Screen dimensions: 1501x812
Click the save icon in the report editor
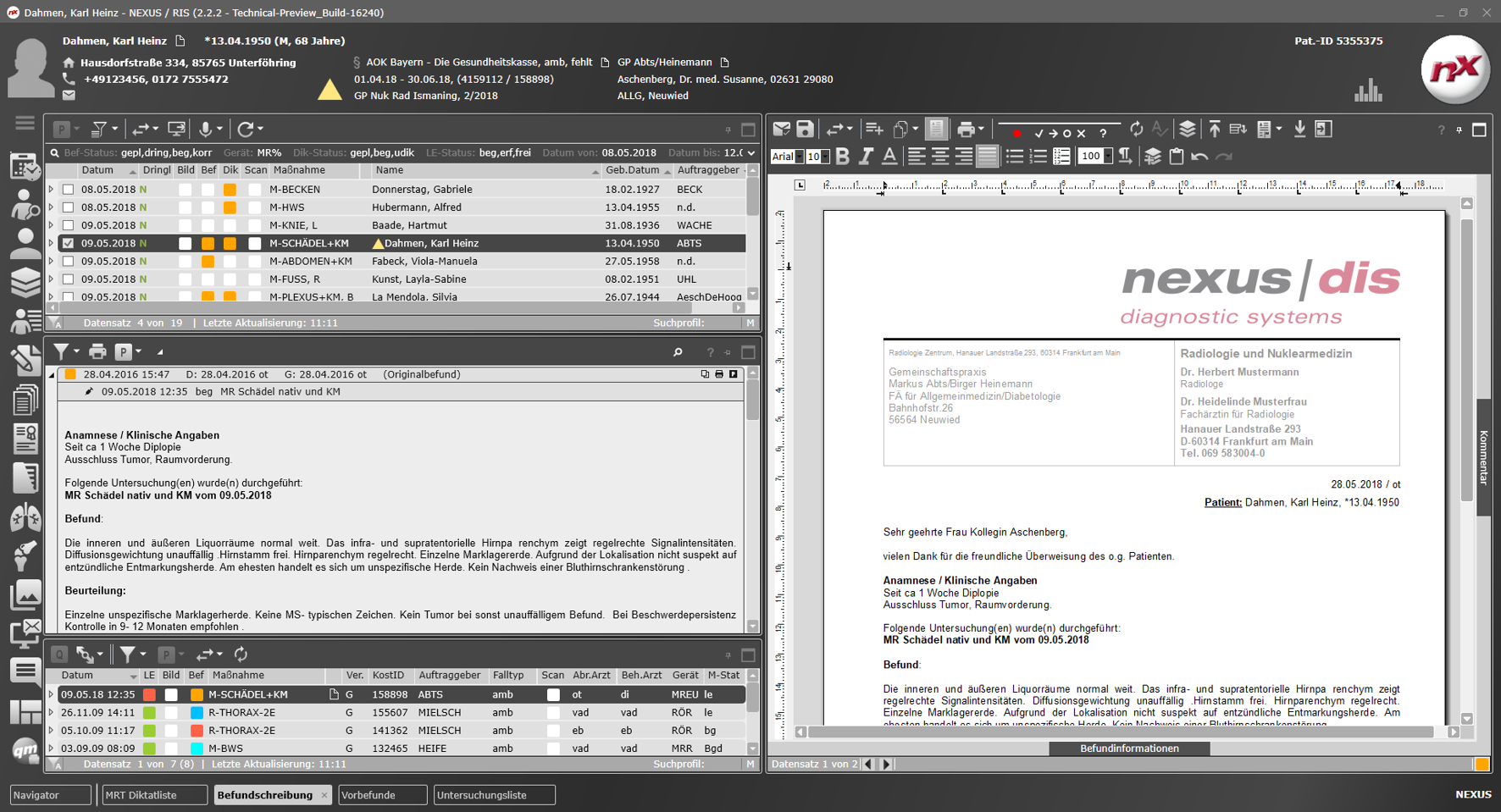pyautogui.click(x=805, y=130)
